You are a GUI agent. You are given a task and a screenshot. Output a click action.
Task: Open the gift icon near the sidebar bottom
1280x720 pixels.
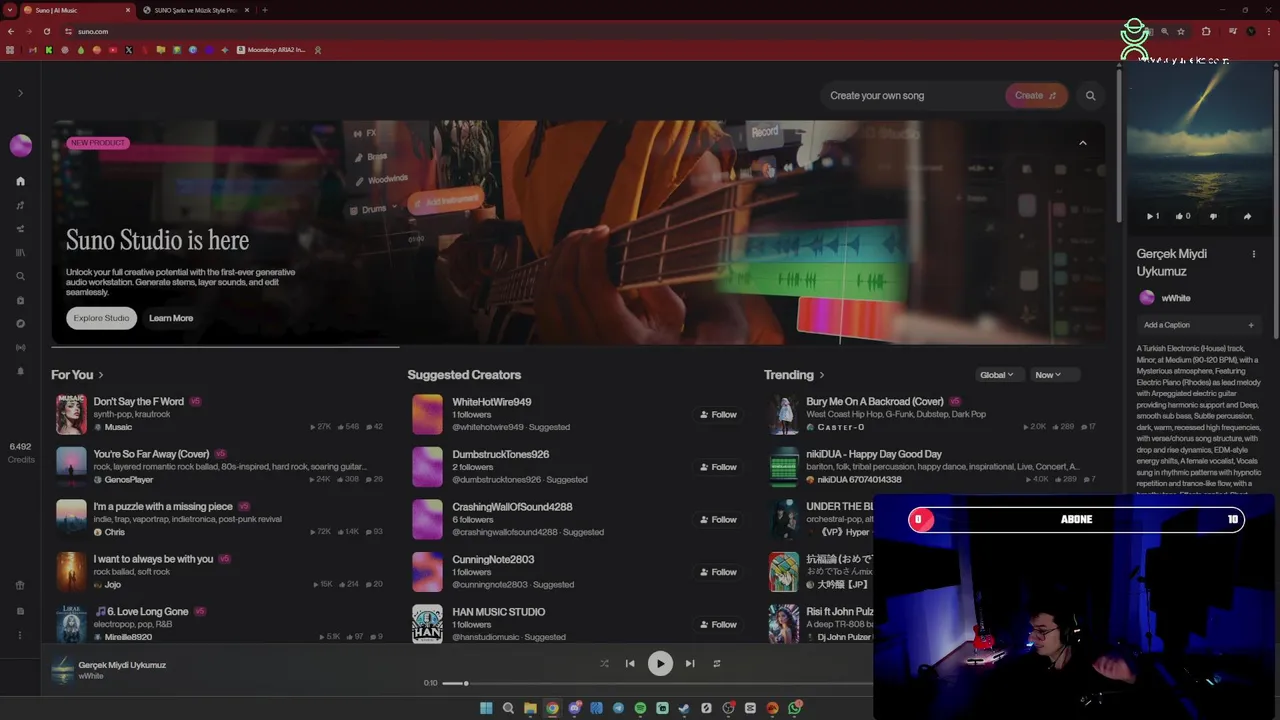[x=20, y=586]
